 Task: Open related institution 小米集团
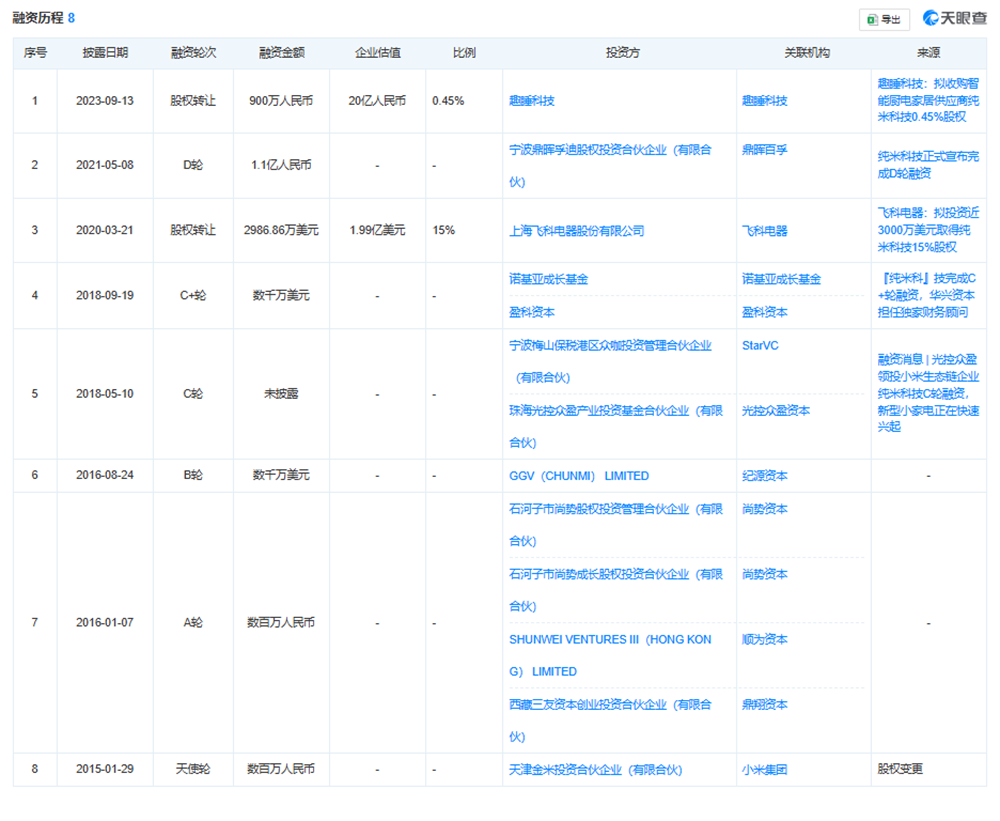tap(765, 770)
